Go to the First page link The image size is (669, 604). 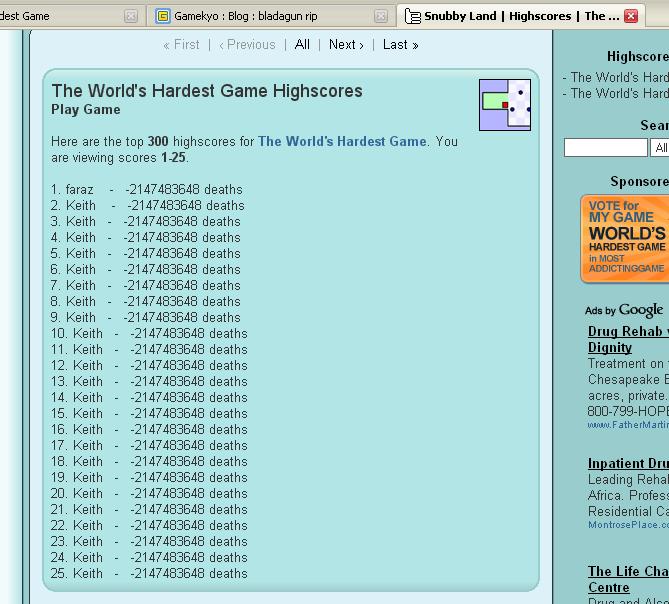point(181,45)
